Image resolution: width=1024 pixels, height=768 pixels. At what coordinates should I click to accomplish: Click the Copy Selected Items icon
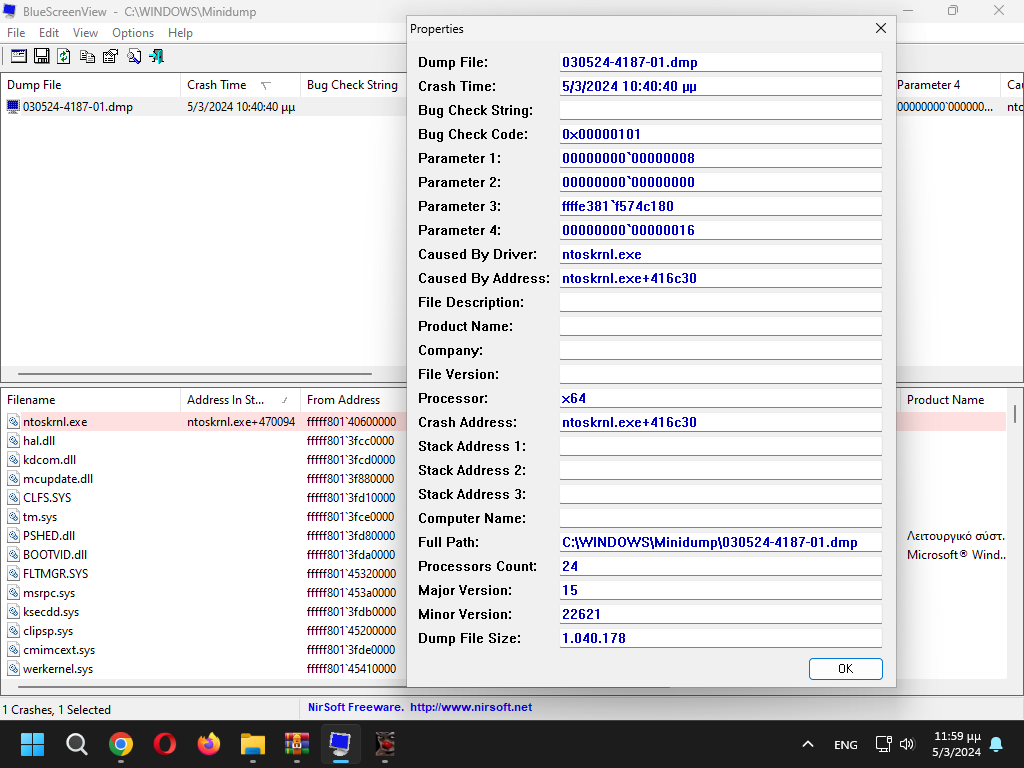(87, 56)
